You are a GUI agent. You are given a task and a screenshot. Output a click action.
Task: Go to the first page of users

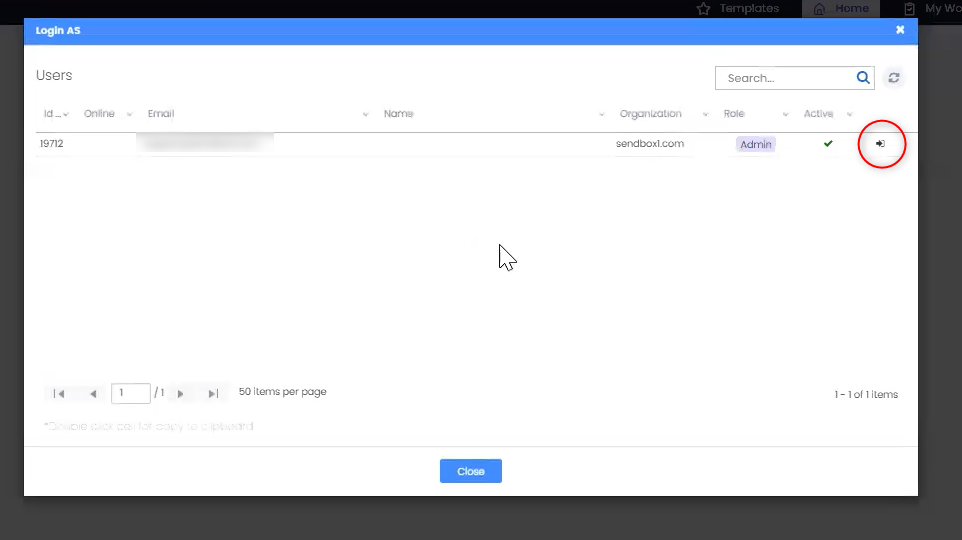click(59, 393)
